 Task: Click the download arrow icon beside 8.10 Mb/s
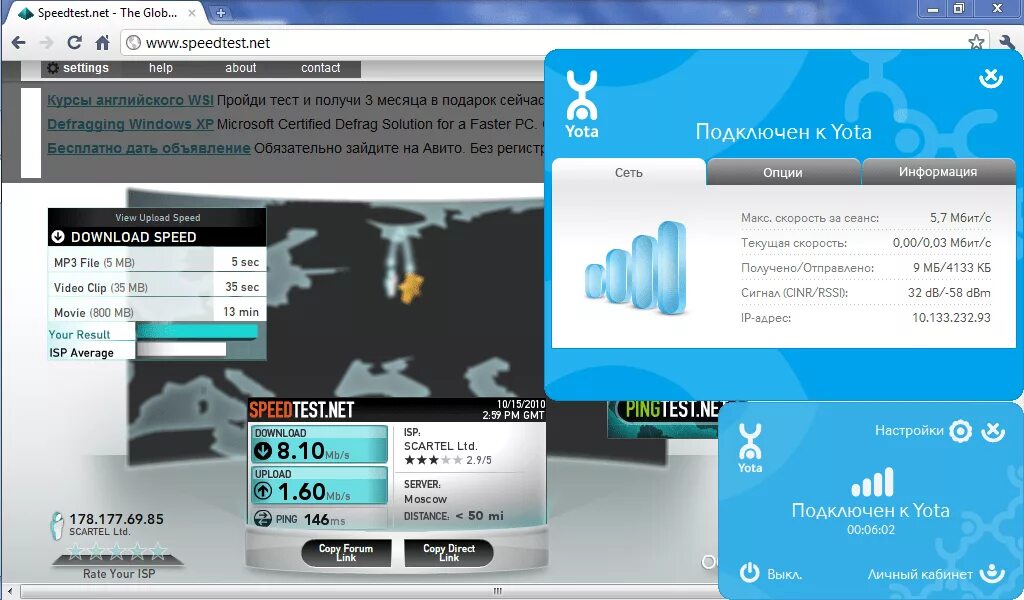[x=263, y=450]
